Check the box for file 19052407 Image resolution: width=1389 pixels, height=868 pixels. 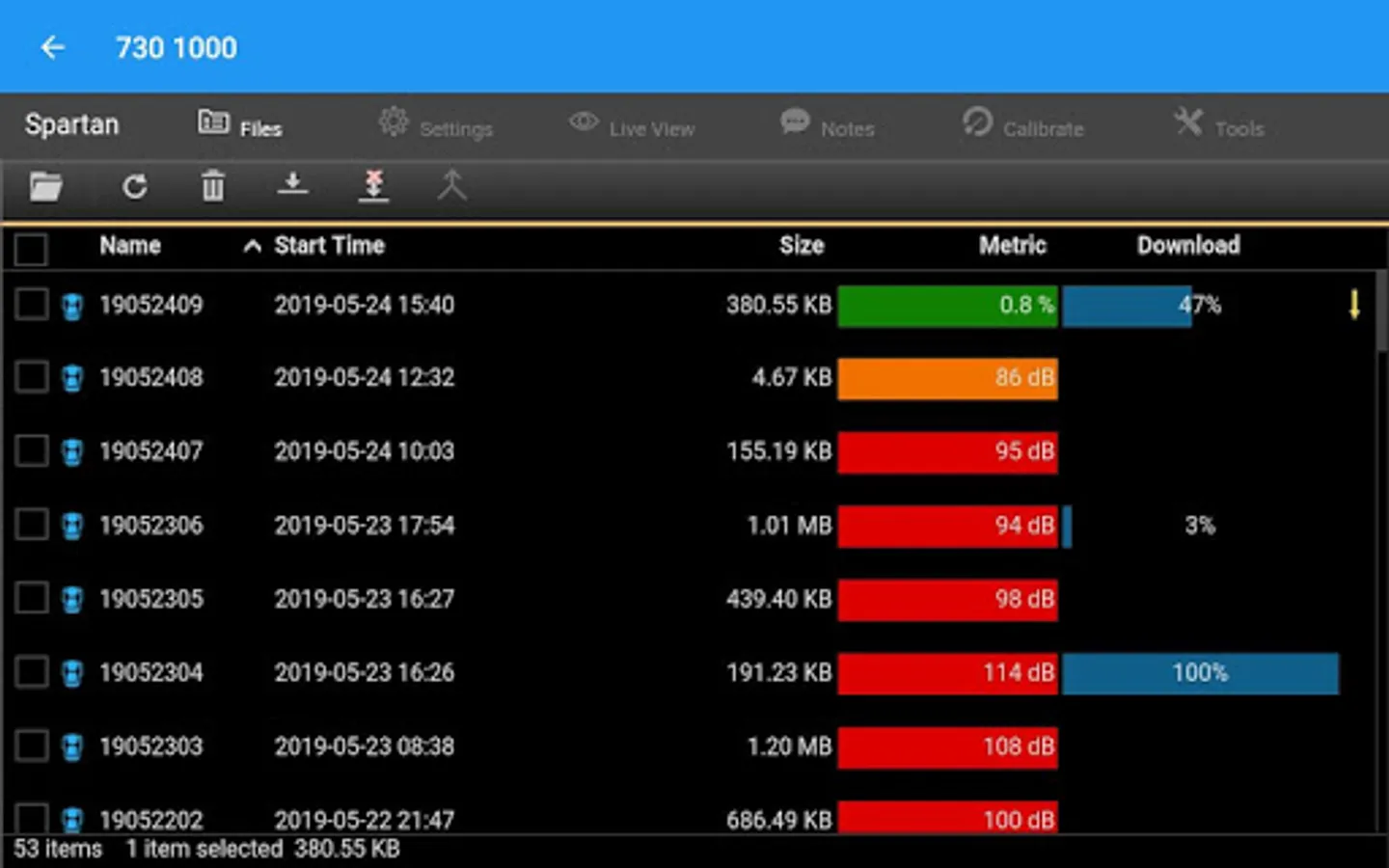[31, 450]
